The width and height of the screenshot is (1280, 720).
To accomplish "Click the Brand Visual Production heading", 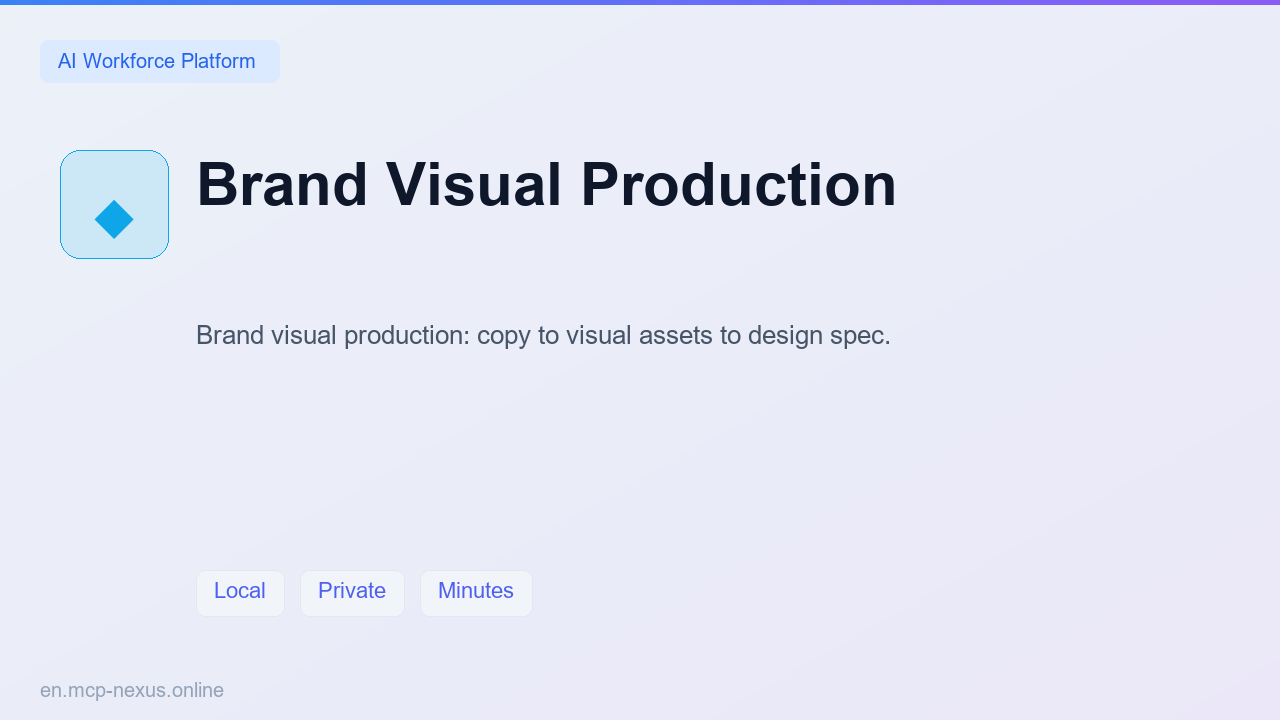I will coord(546,185).
